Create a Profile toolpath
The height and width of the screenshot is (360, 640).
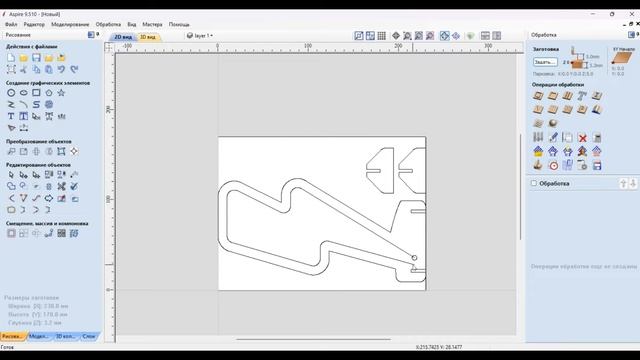coord(538,96)
